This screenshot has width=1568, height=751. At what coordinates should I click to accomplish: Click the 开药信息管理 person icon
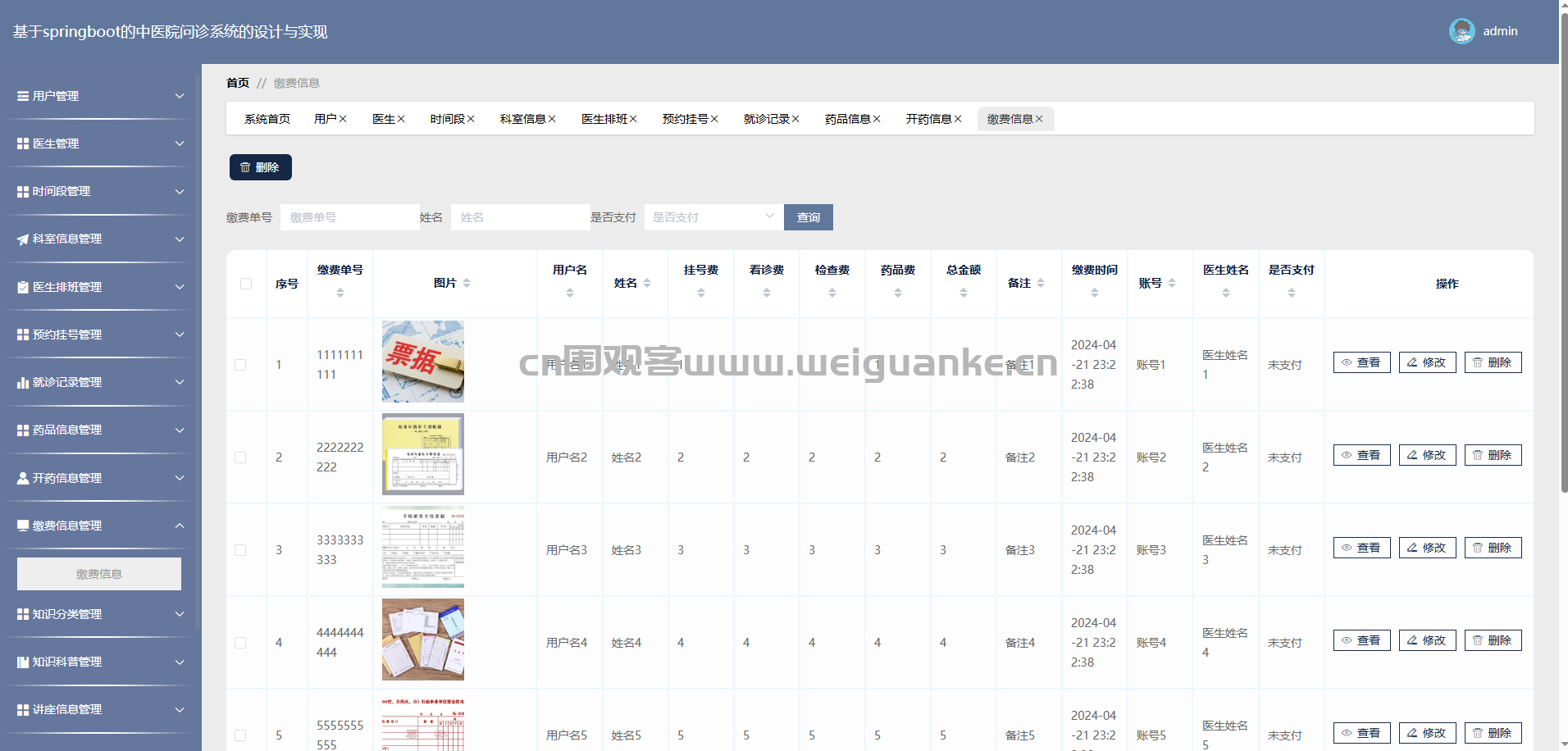point(23,478)
